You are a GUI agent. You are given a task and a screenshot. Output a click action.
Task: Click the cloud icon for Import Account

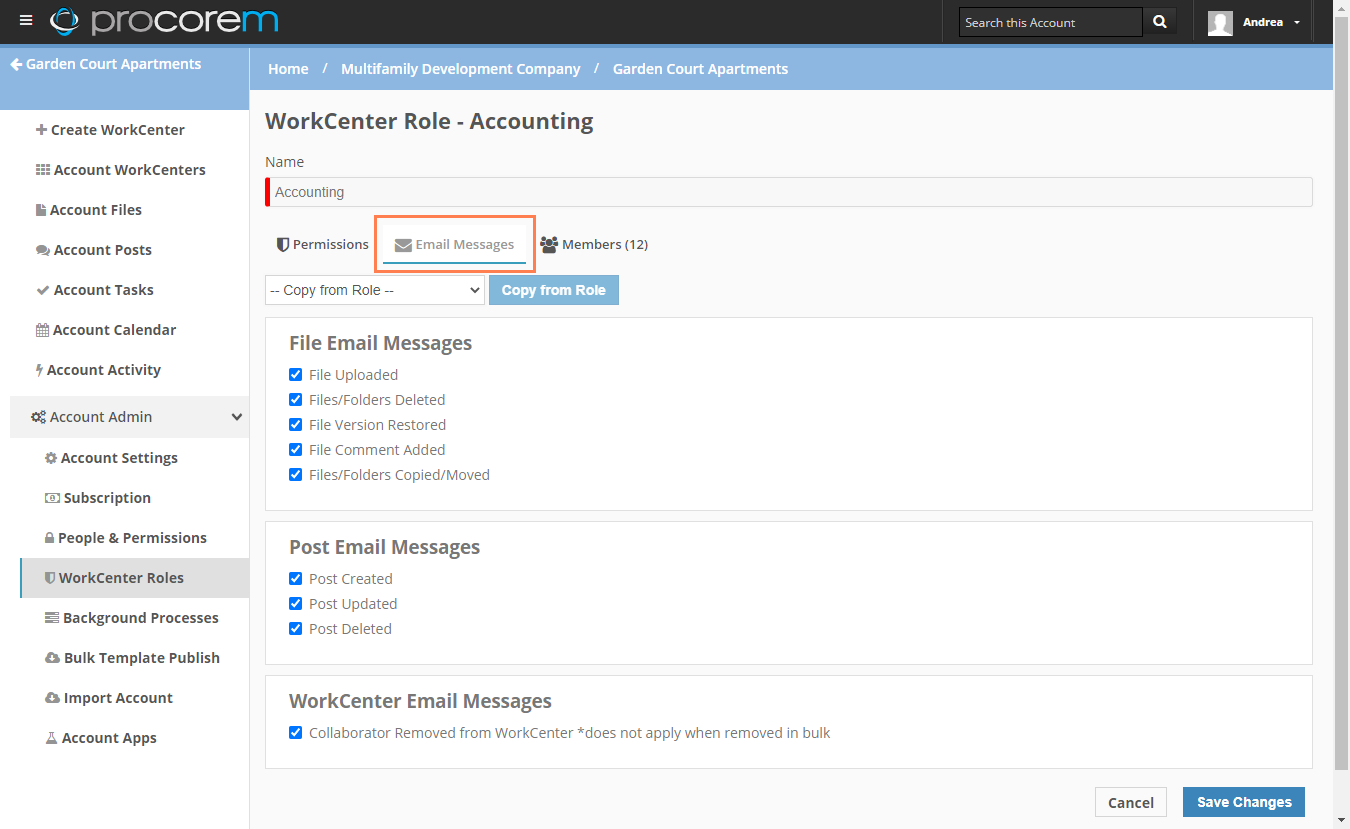pyautogui.click(x=53, y=698)
